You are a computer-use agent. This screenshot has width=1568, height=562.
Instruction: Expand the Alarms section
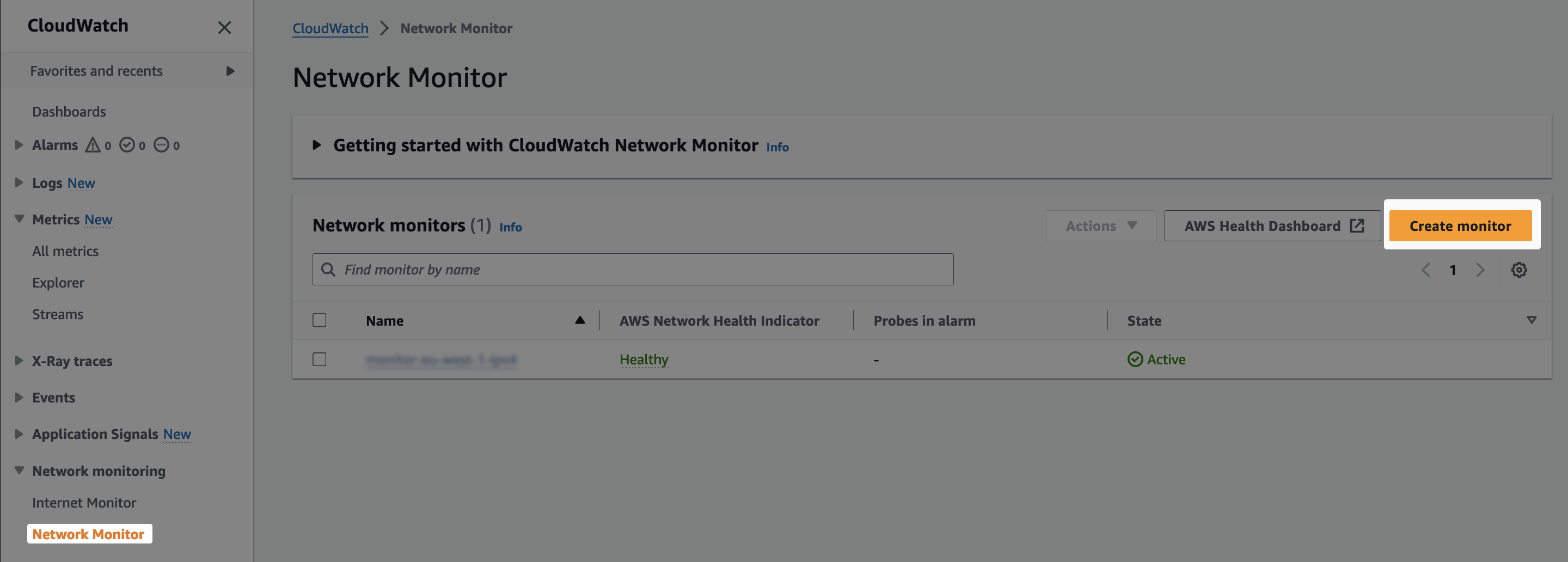pos(19,145)
